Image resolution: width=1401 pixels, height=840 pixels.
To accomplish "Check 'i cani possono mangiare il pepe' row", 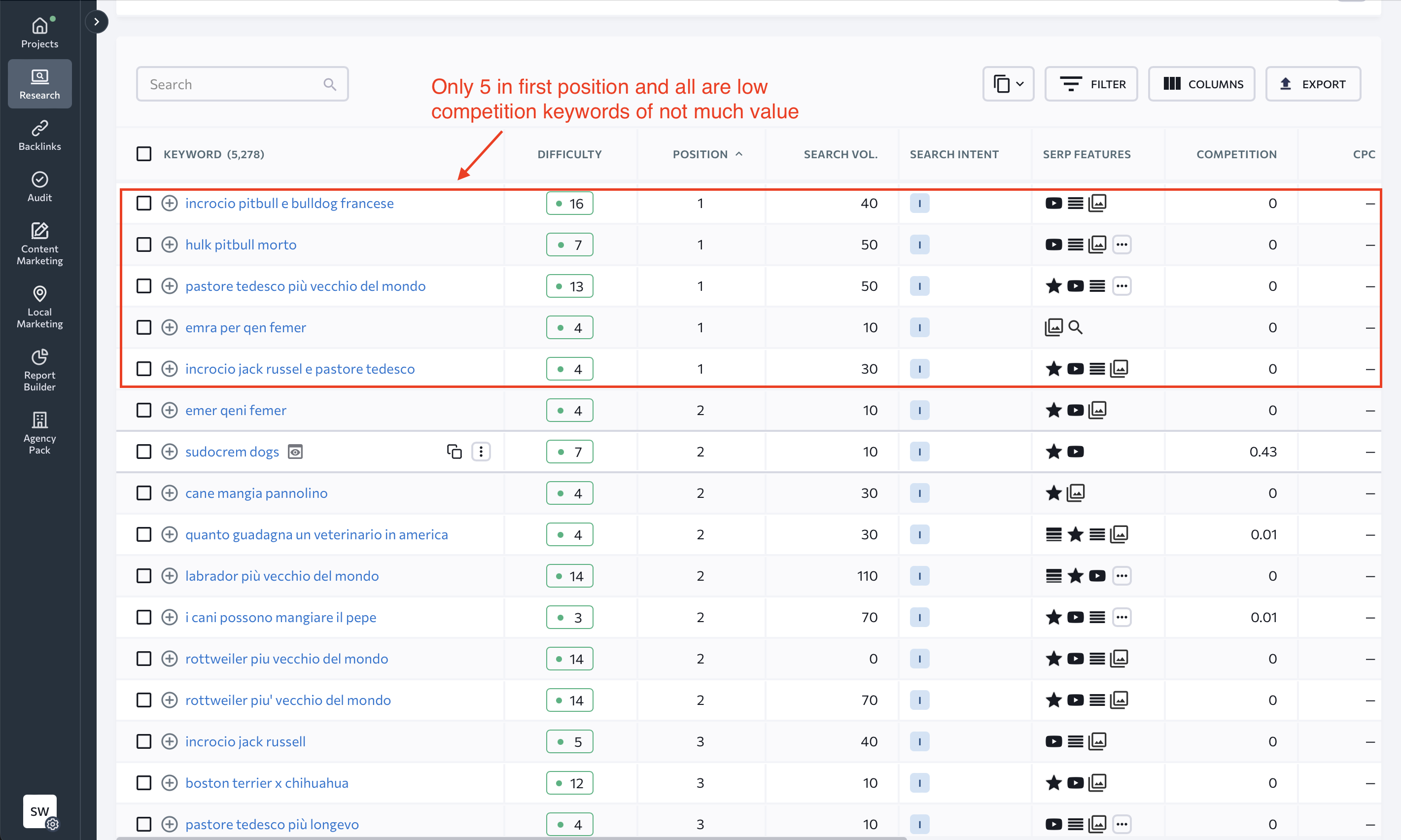I will click(144, 617).
